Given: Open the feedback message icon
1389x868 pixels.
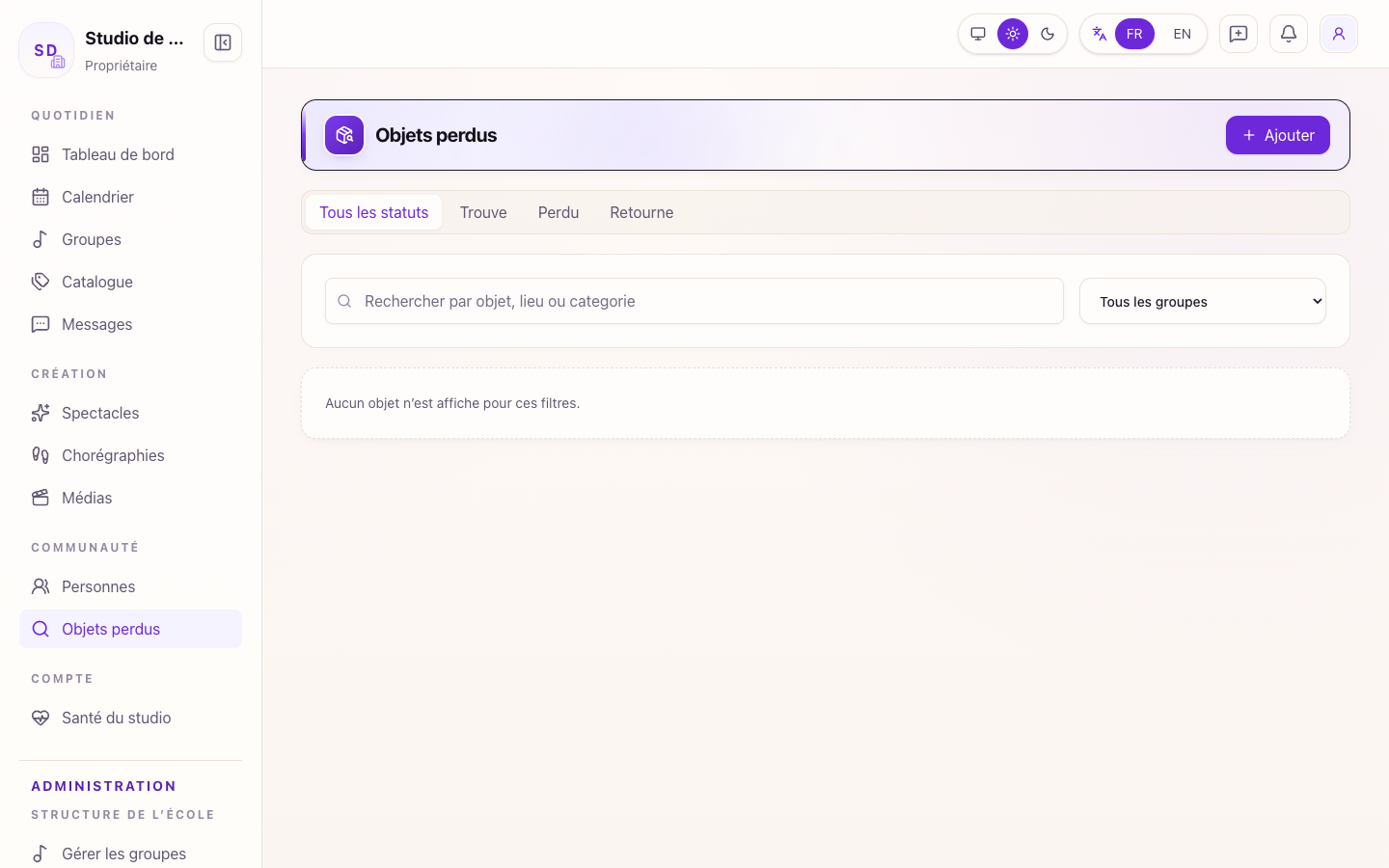Looking at the screenshot, I should click(1239, 34).
